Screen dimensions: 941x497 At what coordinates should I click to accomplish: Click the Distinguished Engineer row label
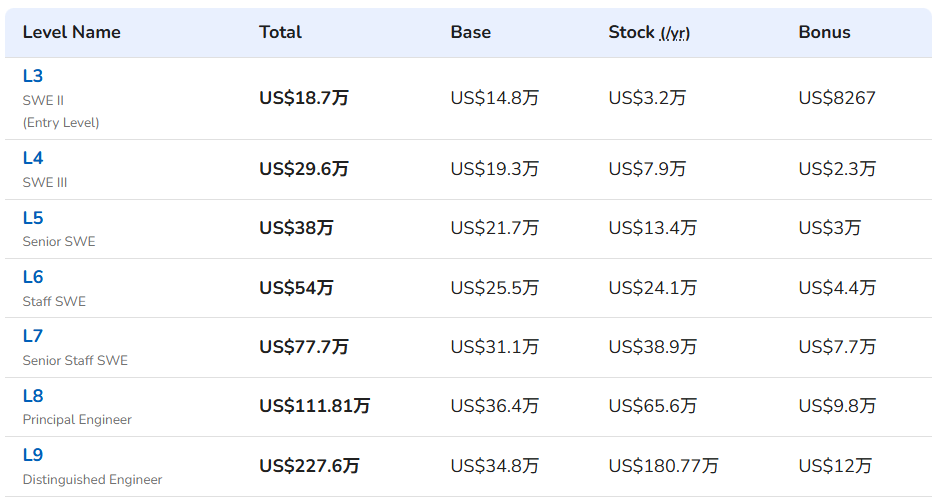(x=92, y=480)
